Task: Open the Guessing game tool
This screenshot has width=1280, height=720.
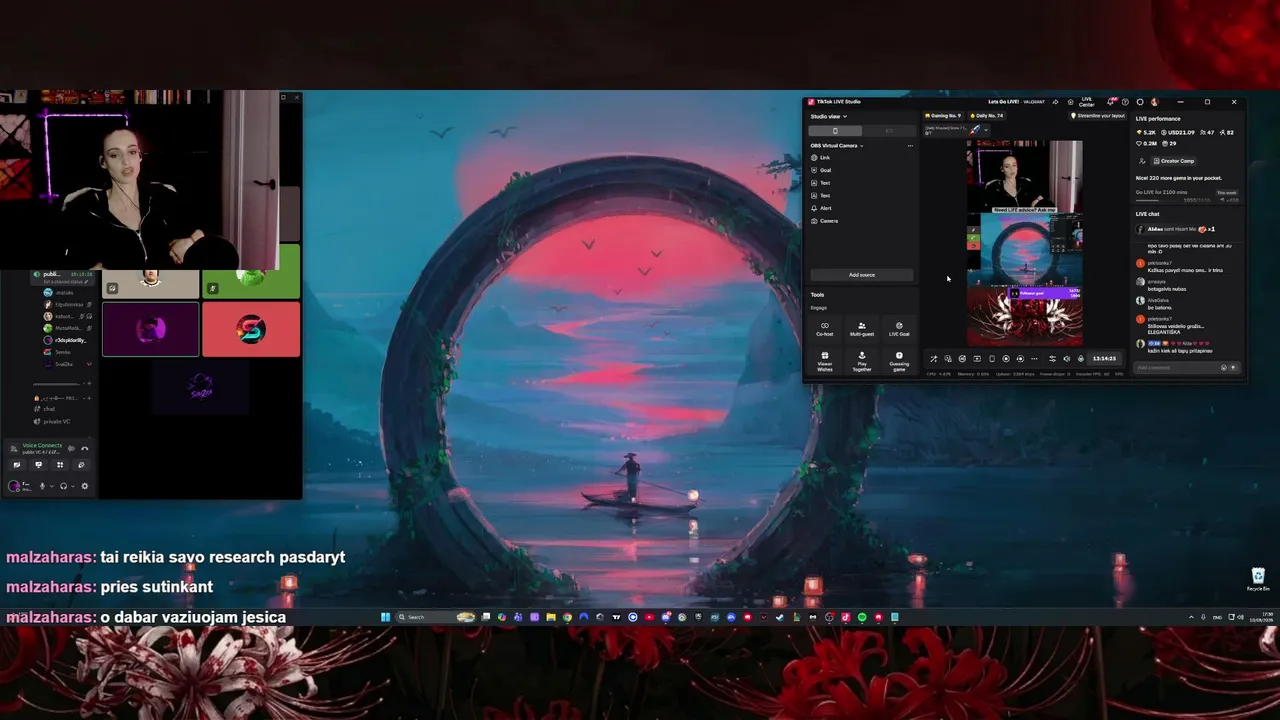Action: (x=899, y=360)
